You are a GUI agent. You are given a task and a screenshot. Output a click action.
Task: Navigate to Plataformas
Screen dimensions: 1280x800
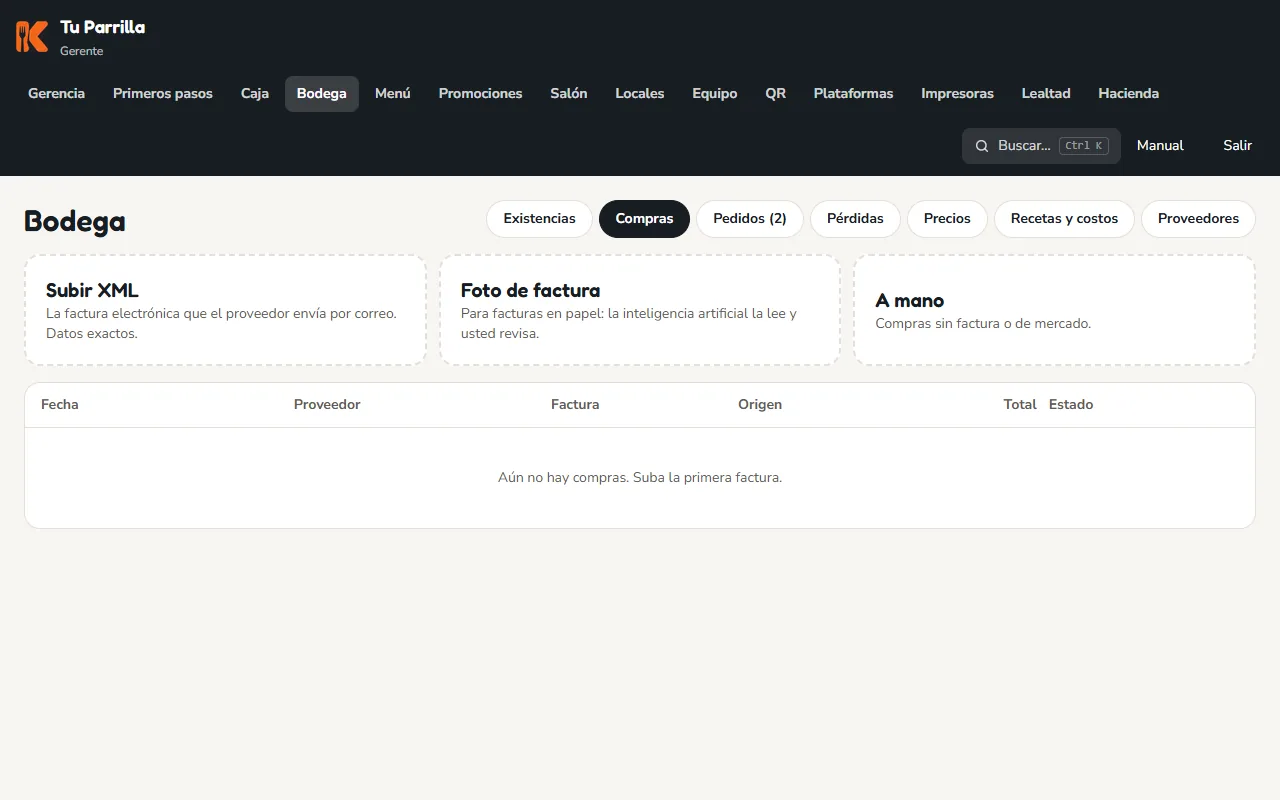click(x=853, y=94)
